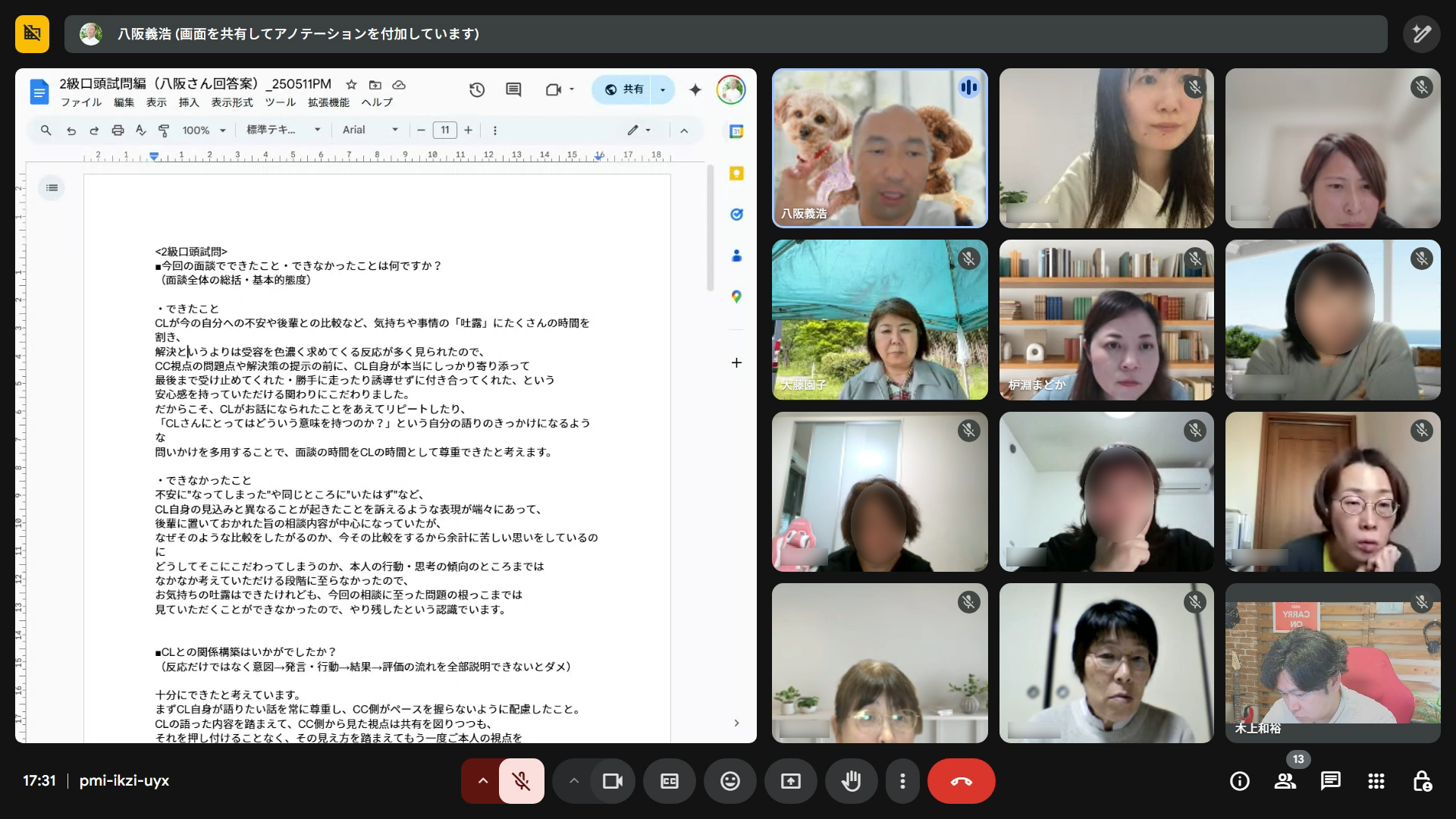This screenshot has width=1456, height=819.
Task: Expand video settings chevron beside camera
Action: 574,781
